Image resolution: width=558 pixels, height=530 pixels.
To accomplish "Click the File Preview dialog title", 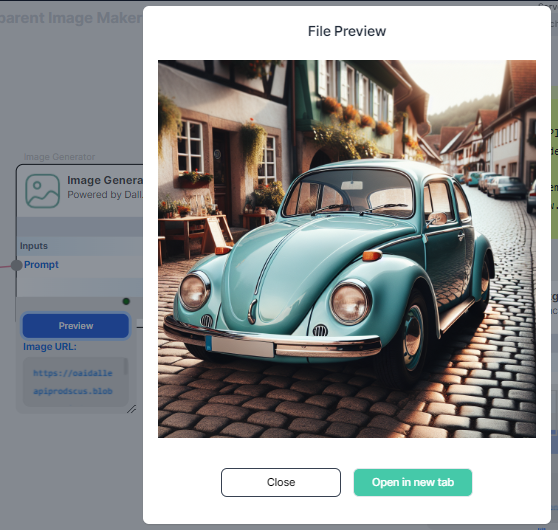I will tap(347, 31).
